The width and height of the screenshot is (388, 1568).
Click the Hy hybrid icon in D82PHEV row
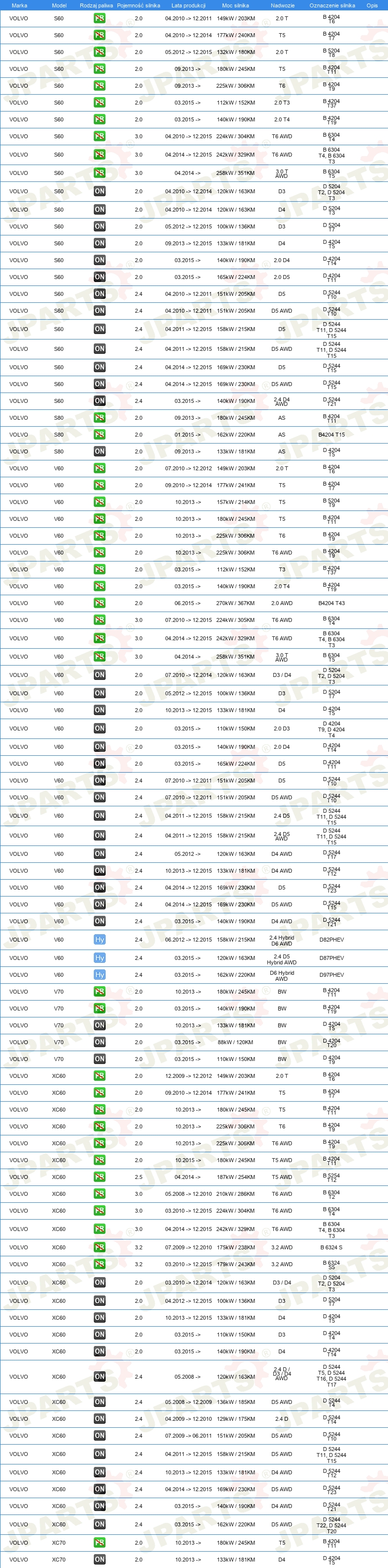coord(99,940)
